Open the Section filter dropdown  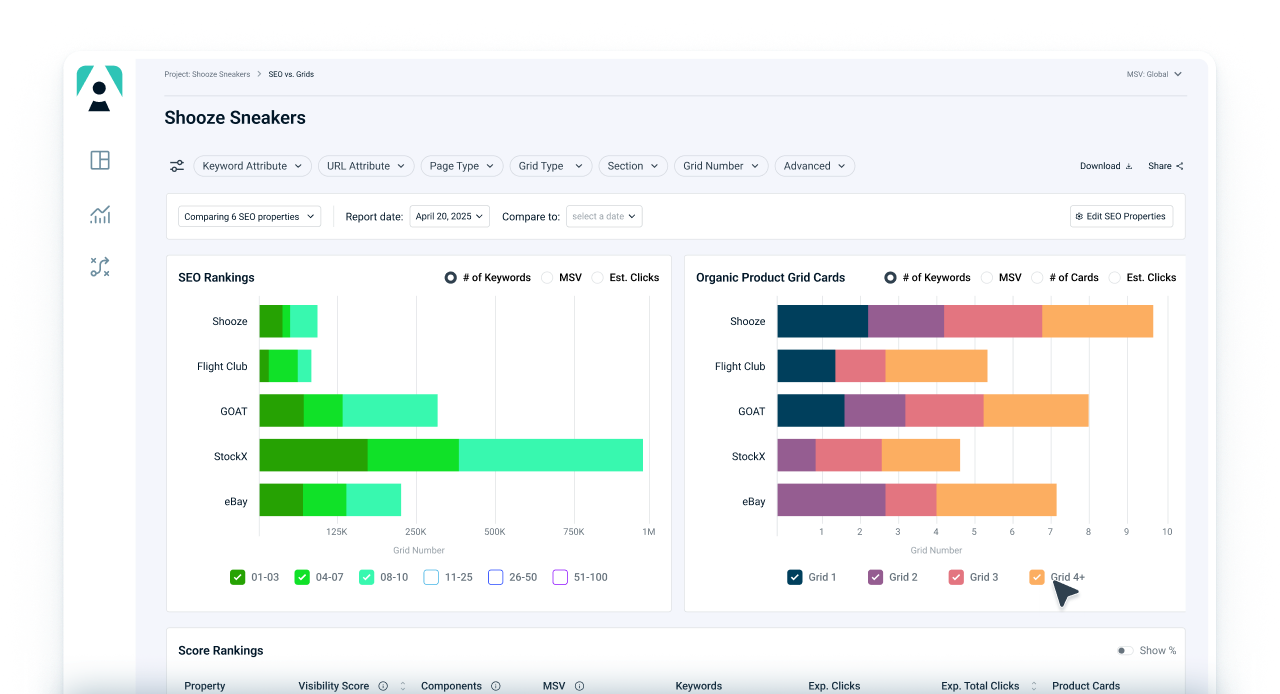coord(633,166)
